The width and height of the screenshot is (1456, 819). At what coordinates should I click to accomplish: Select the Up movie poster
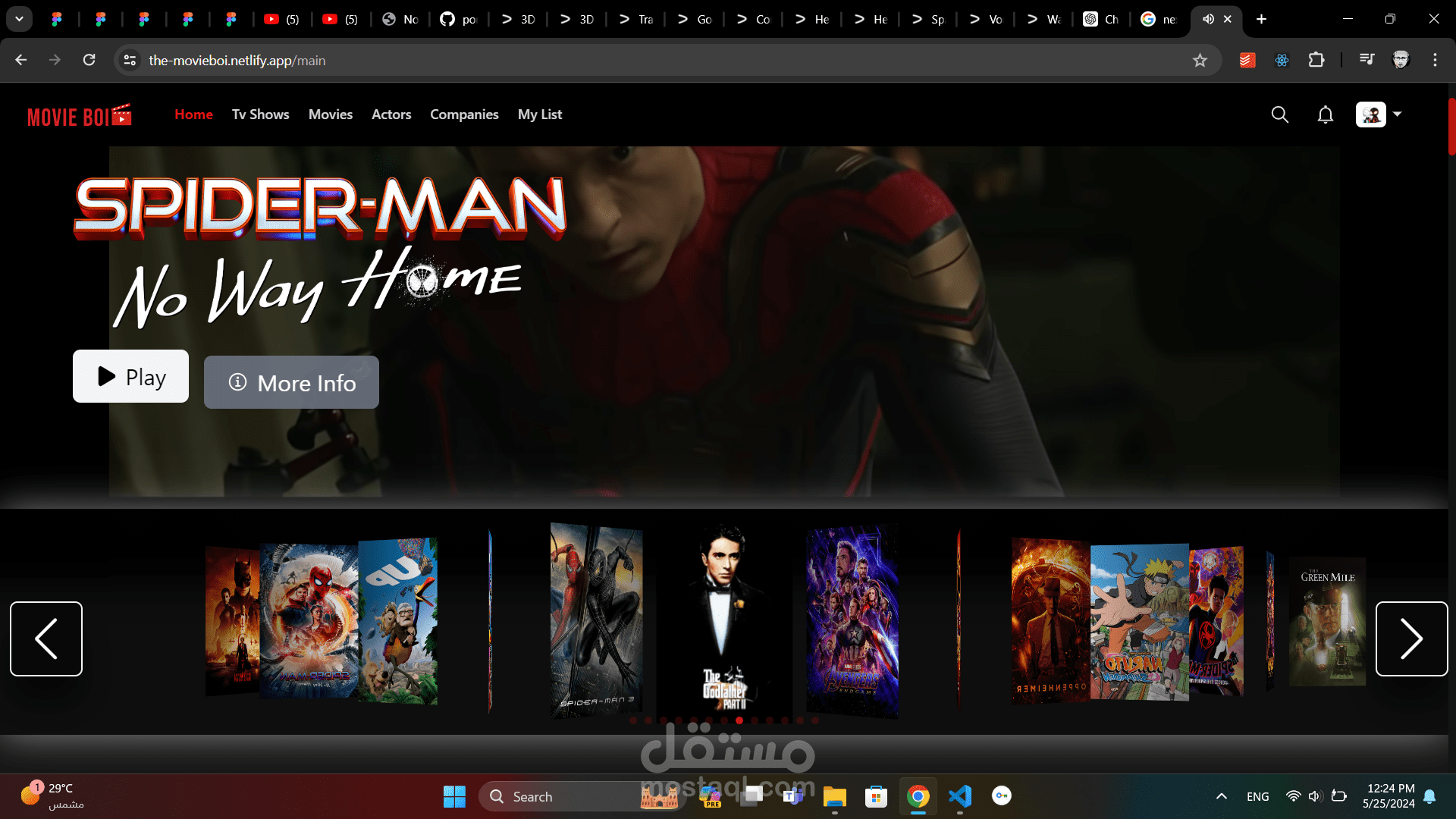coord(398,620)
